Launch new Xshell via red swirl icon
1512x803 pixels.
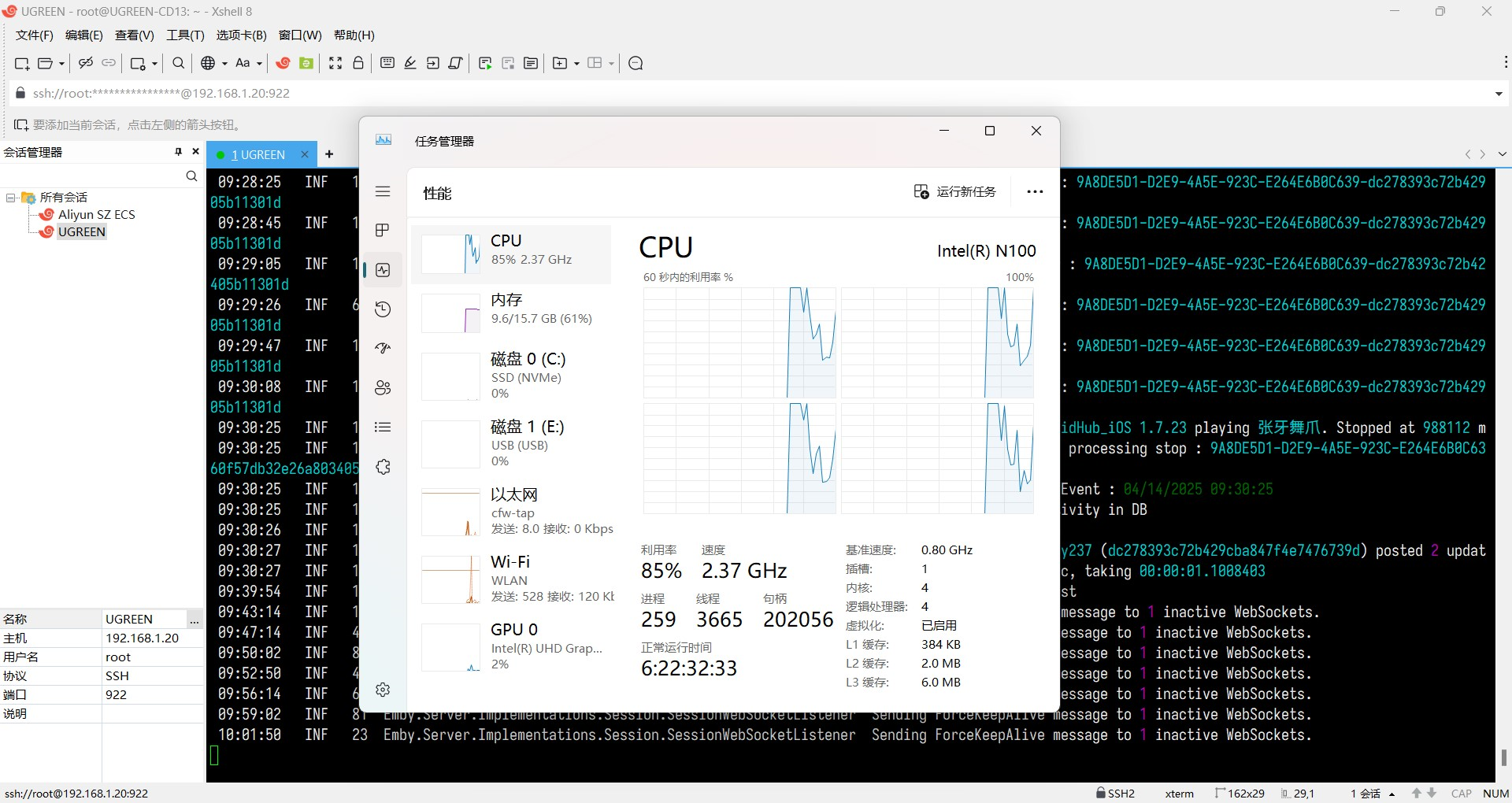[283, 63]
